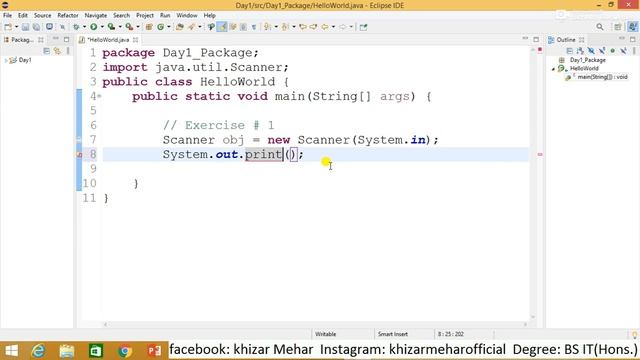
Task: Expand the Day1 project node
Action: [x=6, y=60]
